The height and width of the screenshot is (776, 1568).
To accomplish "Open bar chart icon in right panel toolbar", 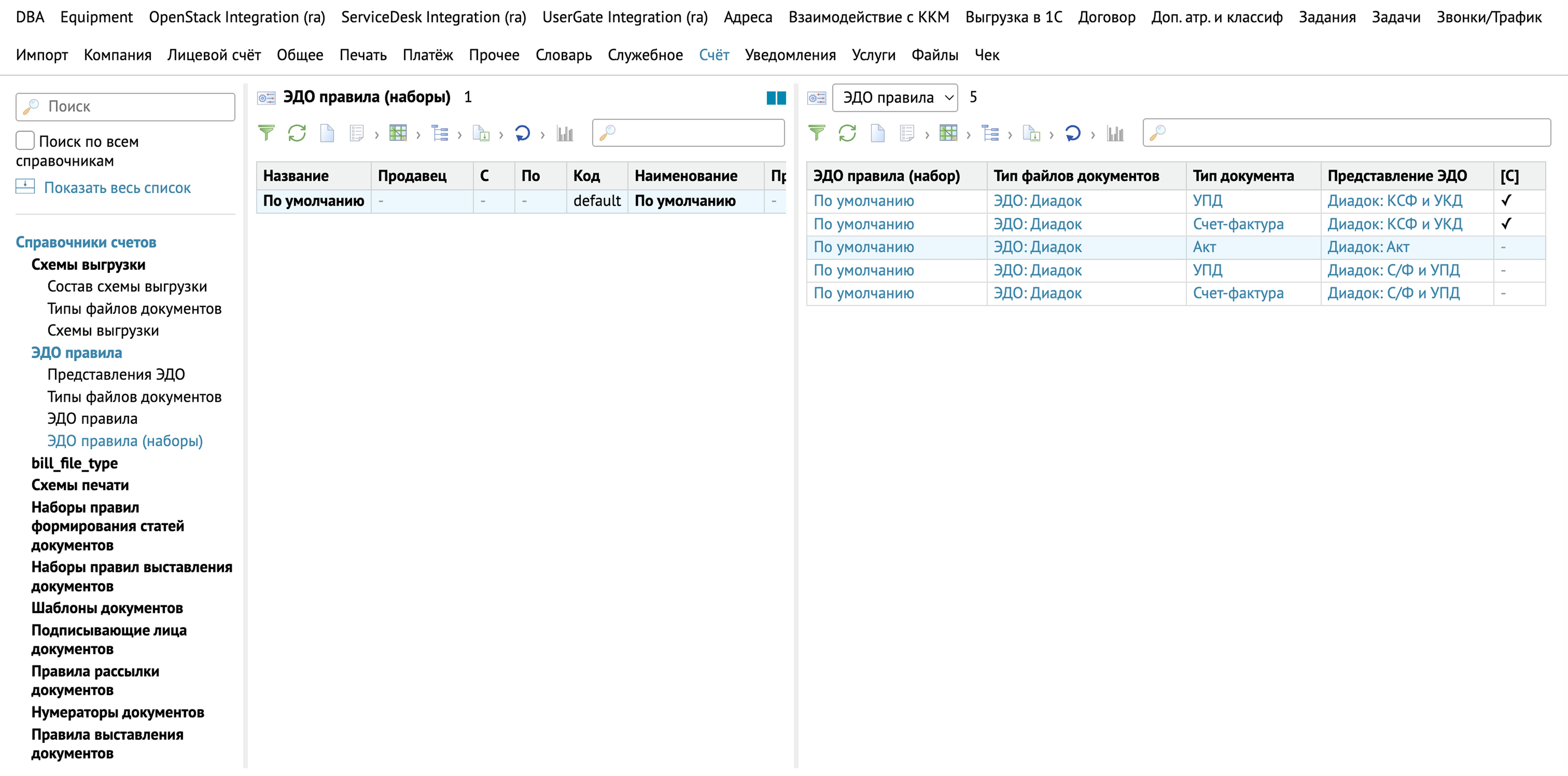I will [x=1115, y=133].
